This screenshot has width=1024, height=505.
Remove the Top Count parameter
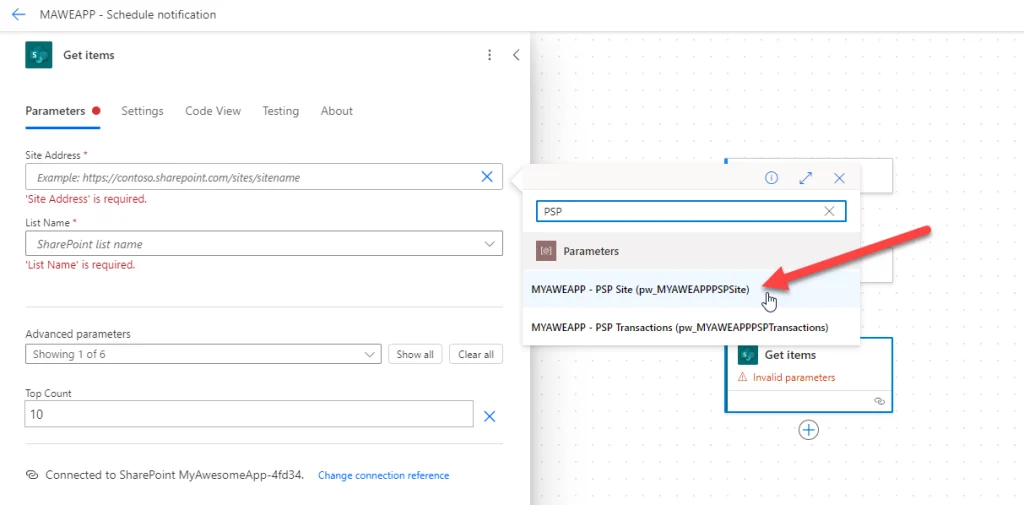tap(489, 416)
